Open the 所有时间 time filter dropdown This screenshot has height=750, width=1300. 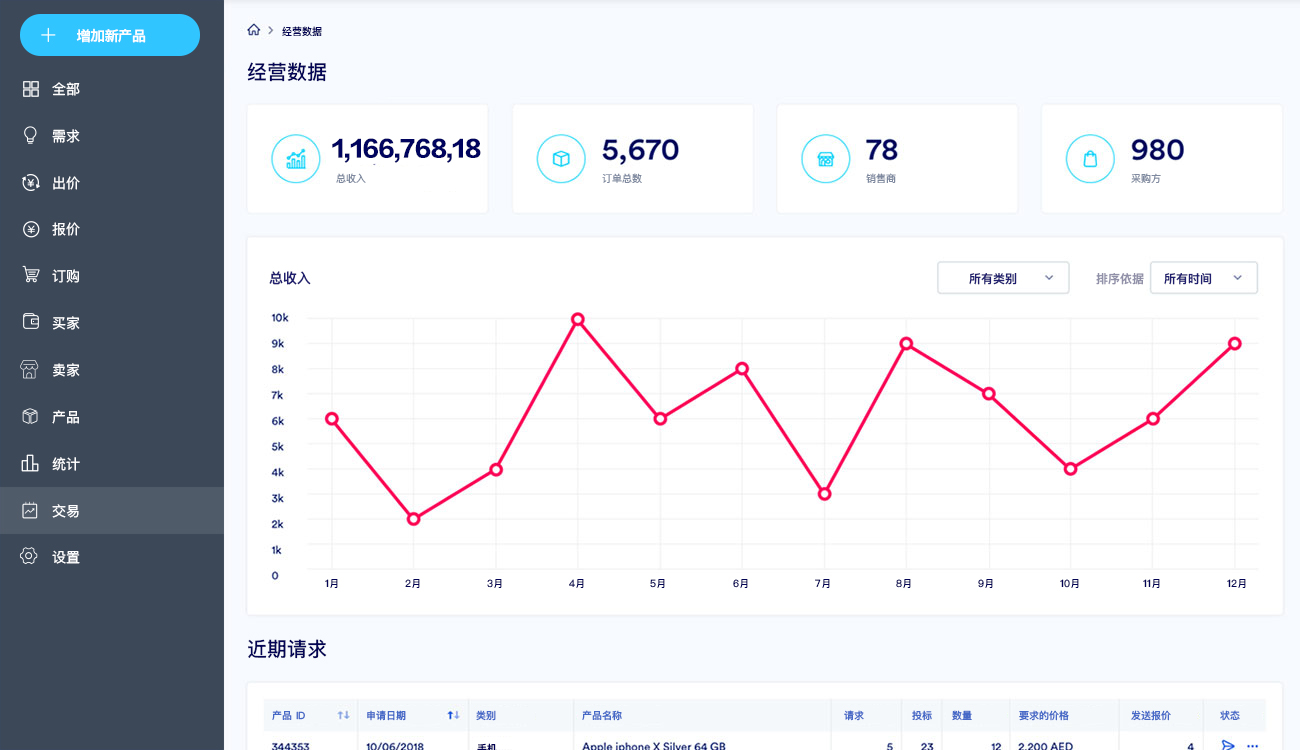(x=1203, y=278)
